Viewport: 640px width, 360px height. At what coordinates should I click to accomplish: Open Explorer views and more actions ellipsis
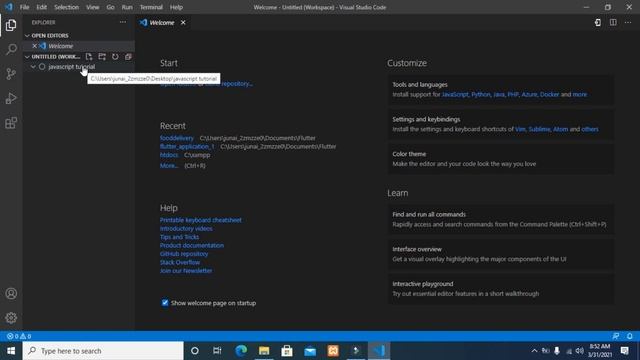pyautogui.click(x=123, y=22)
